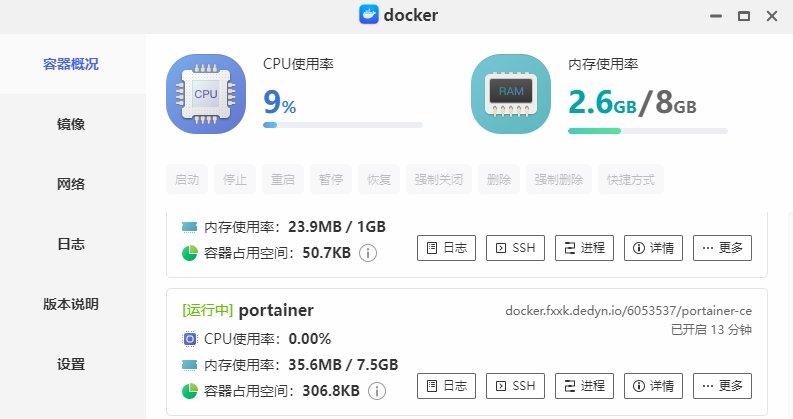The image size is (793, 419).
Task: Click the RAM memory icon
Action: click(x=510, y=94)
